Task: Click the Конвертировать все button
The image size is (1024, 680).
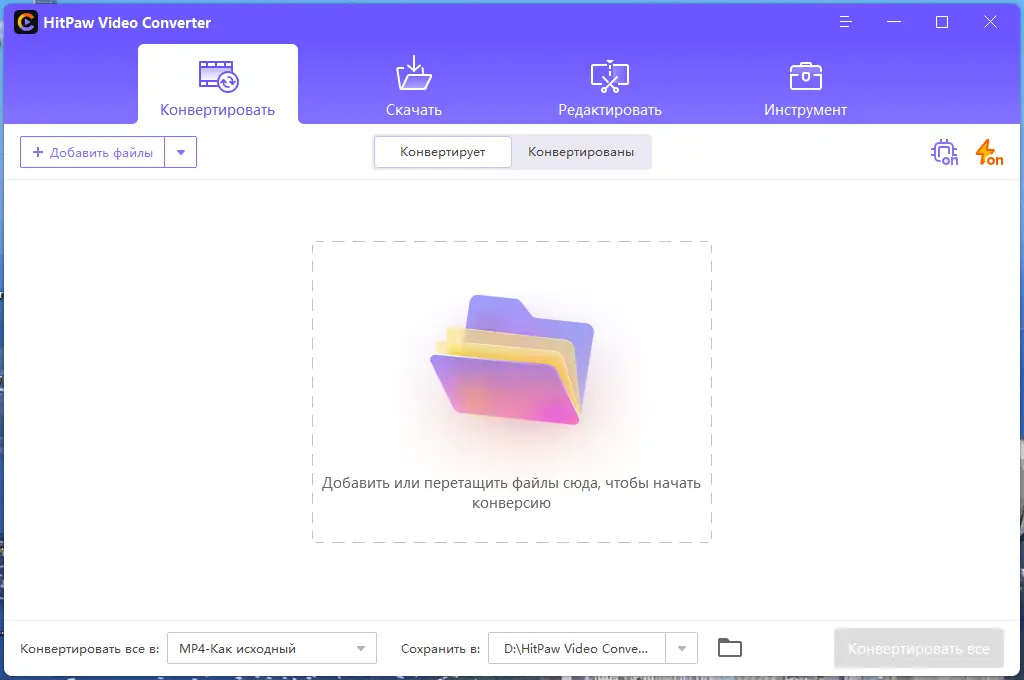Action: click(x=918, y=647)
